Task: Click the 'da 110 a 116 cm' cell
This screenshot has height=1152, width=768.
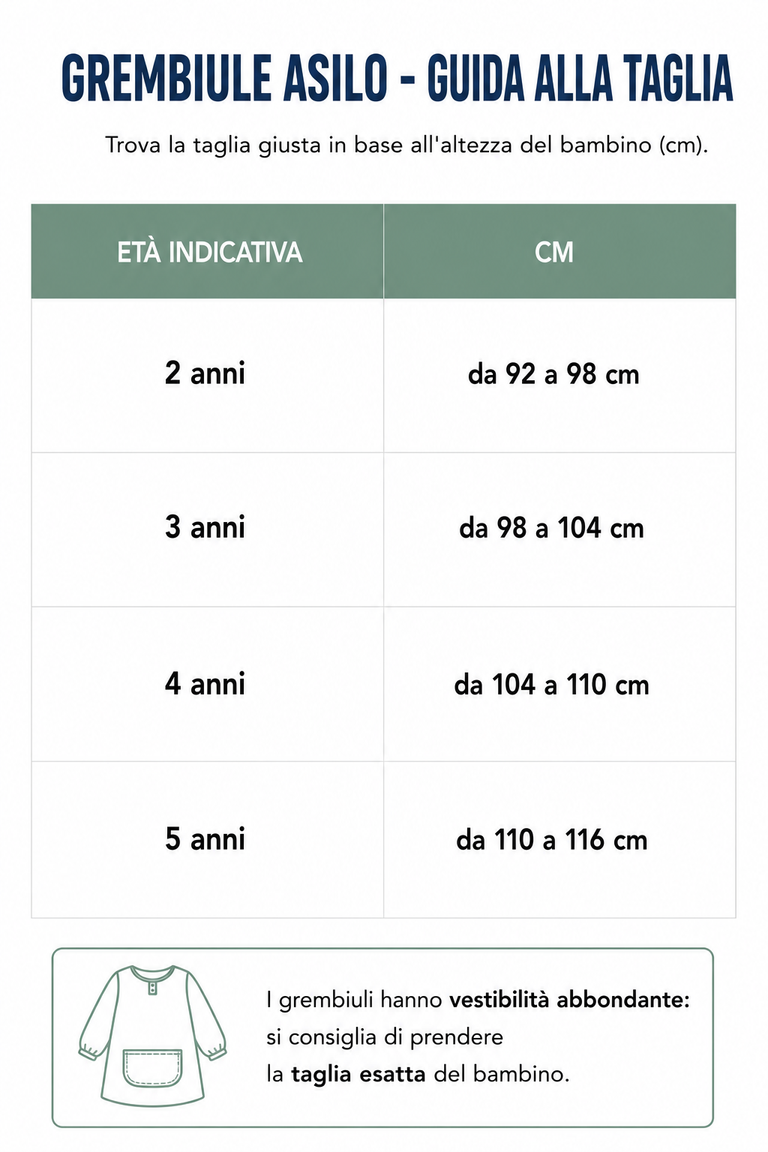Action: coord(560,840)
